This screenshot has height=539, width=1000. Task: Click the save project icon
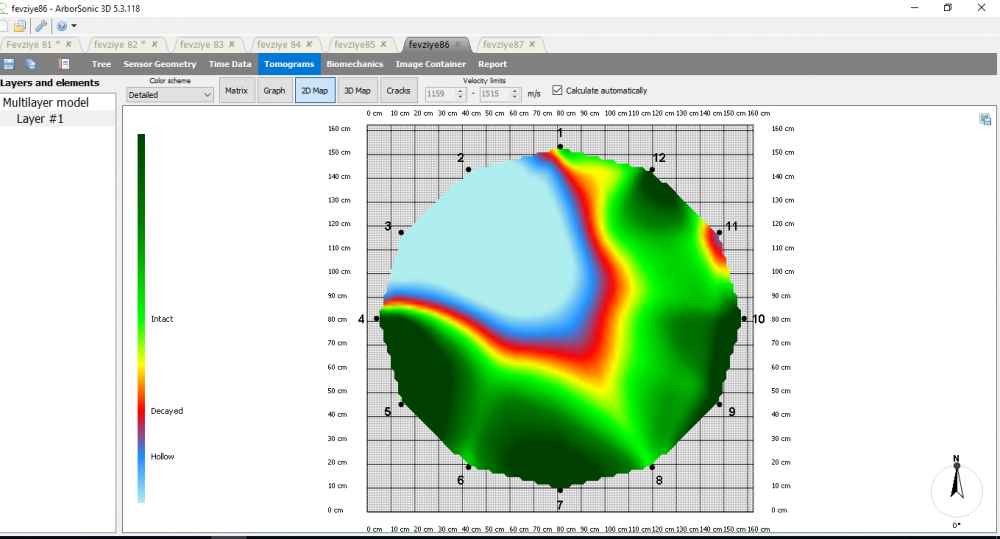click(9, 64)
